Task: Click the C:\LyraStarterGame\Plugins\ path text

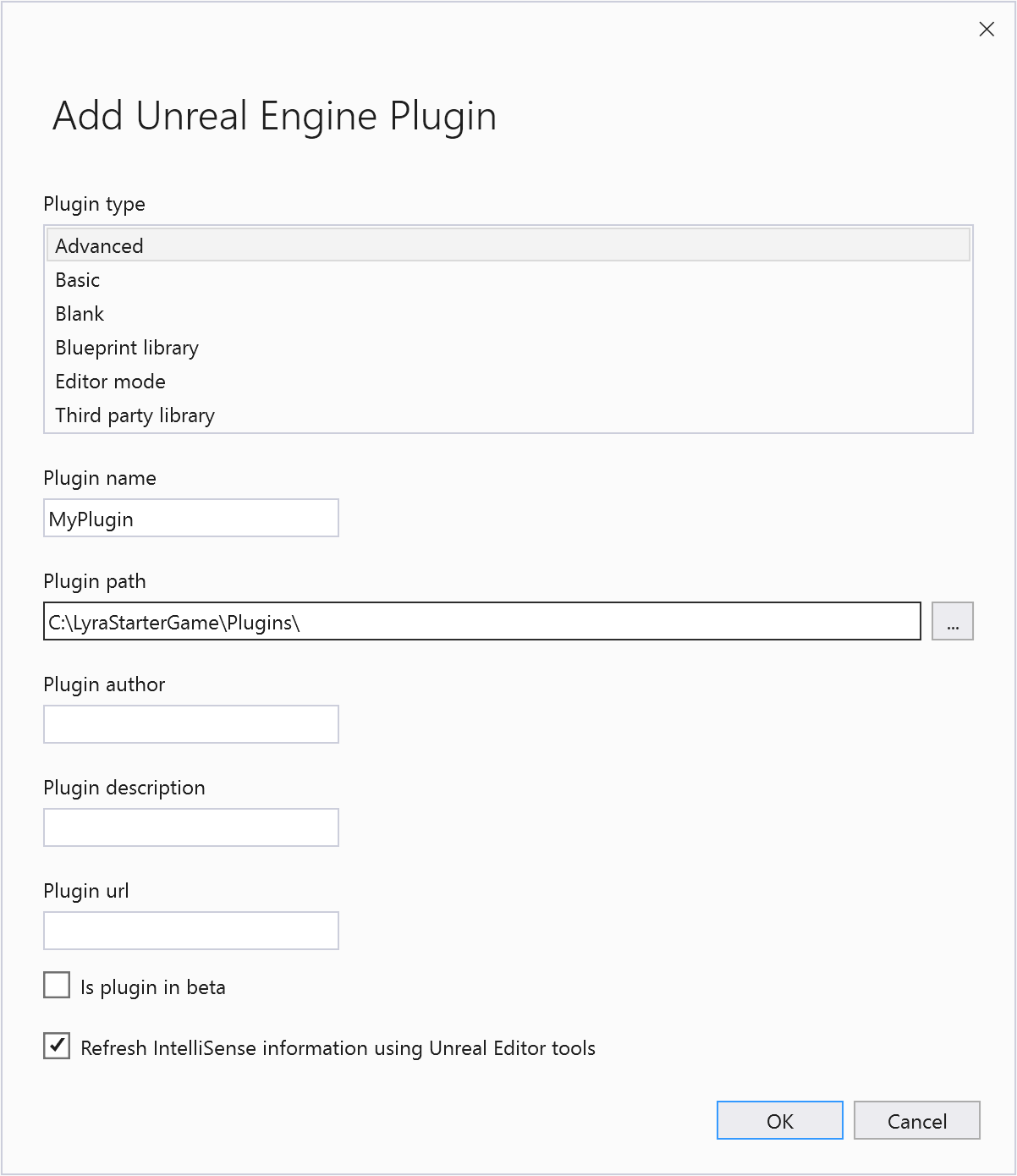Action: click(x=173, y=622)
